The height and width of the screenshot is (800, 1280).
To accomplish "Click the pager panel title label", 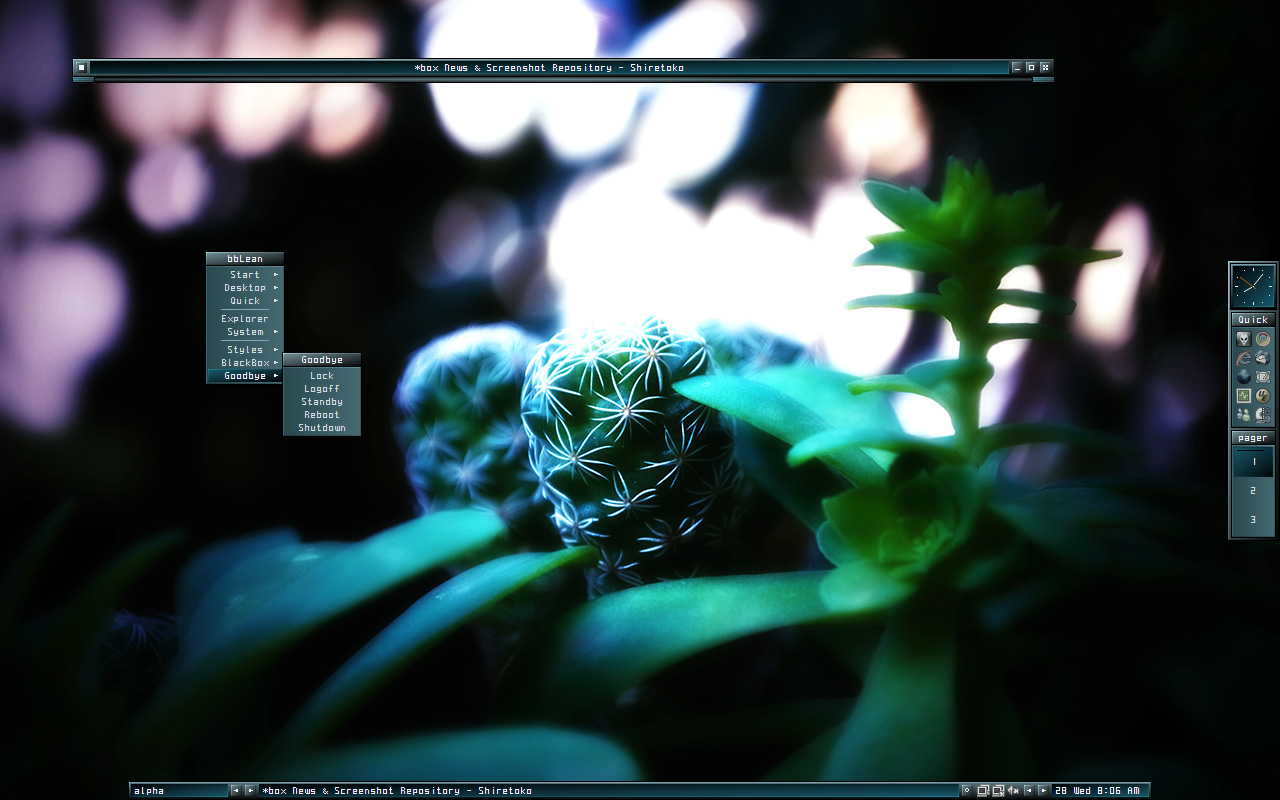I will point(1253,438).
